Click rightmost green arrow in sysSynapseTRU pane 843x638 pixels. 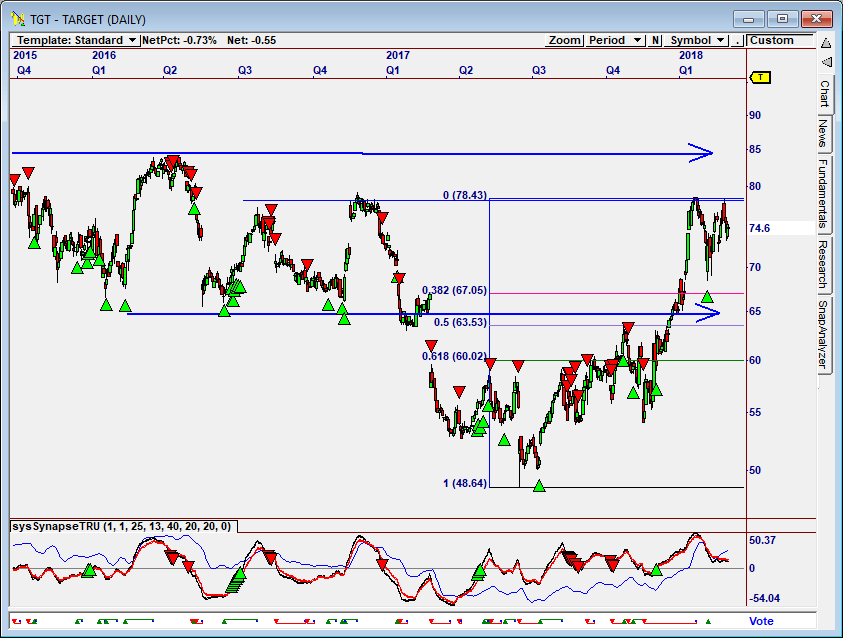click(656, 570)
